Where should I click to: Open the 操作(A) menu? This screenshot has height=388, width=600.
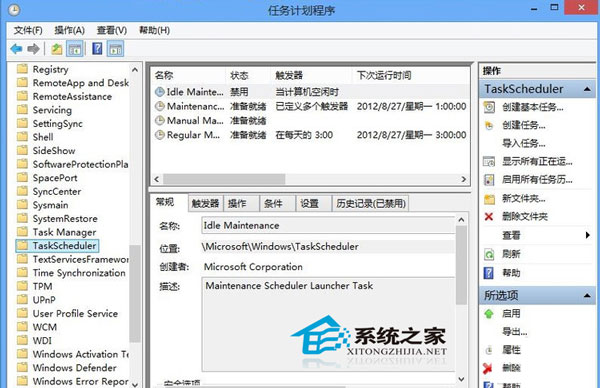click(x=69, y=30)
